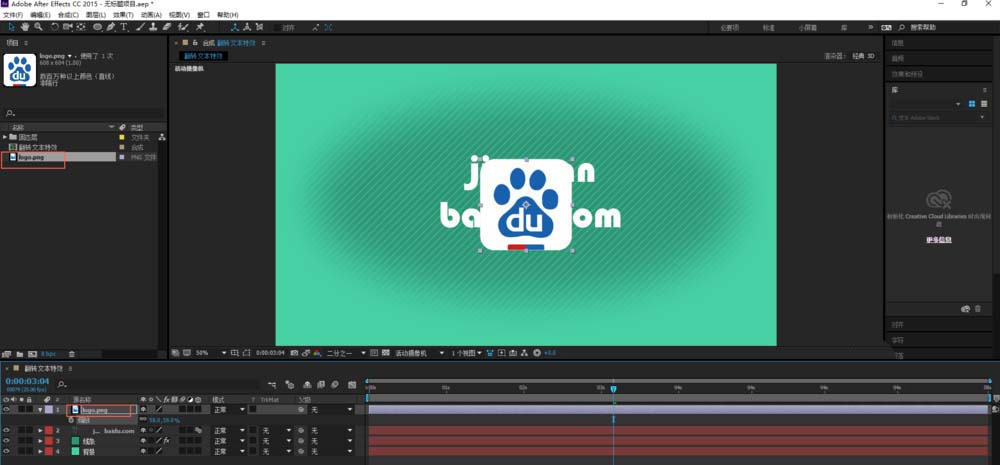Click the layer 1 label color swatch
This screenshot has width=1000, height=465.
coord(49,410)
